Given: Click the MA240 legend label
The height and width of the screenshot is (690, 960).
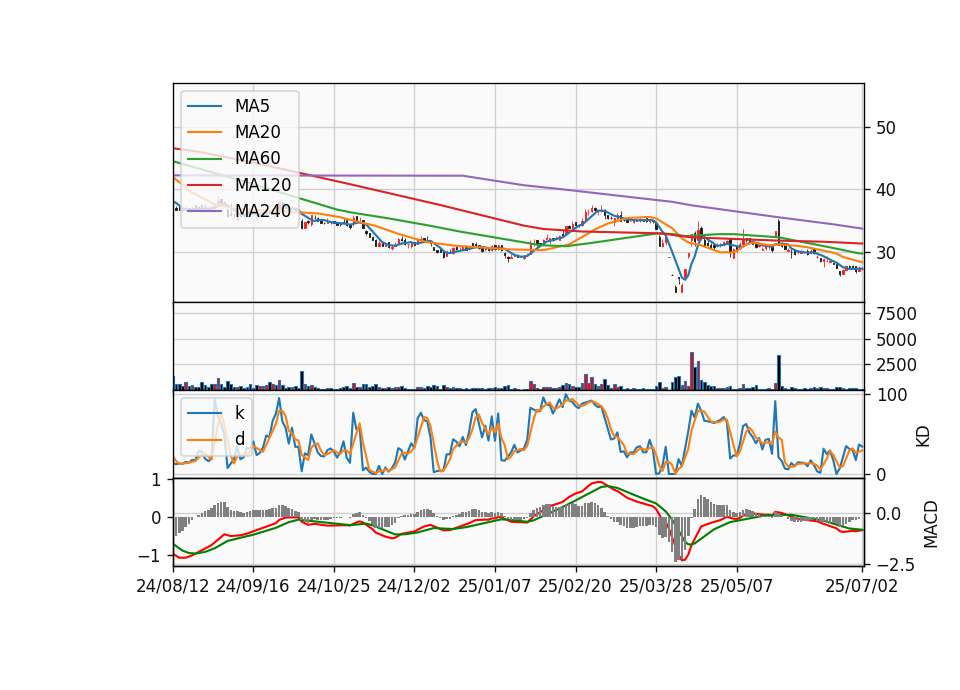Looking at the screenshot, I should click(263, 211).
